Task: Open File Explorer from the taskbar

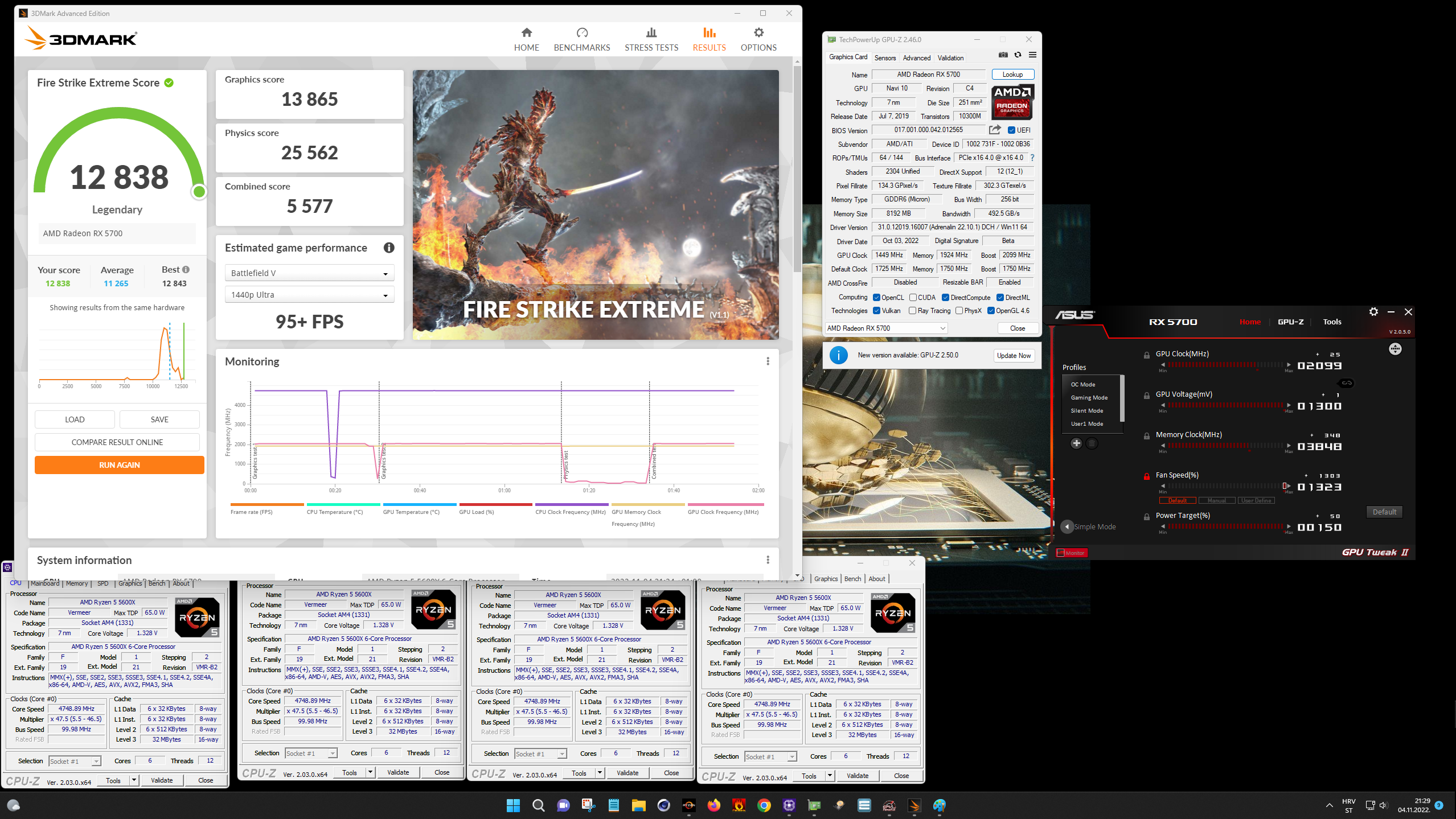Action: pyautogui.click(x=638, y=805)
